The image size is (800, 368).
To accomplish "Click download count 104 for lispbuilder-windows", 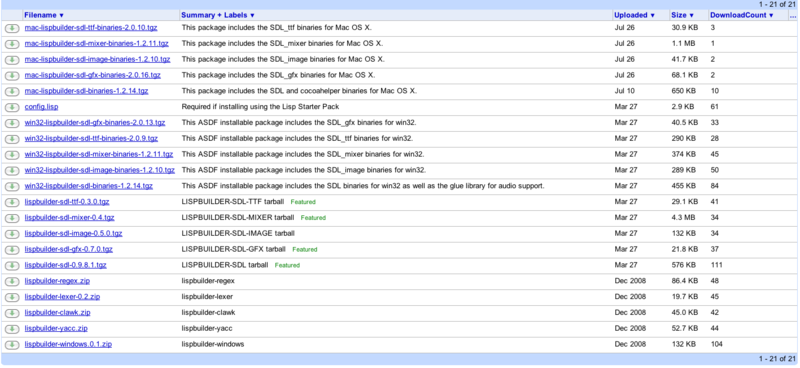I will point(716,345).
